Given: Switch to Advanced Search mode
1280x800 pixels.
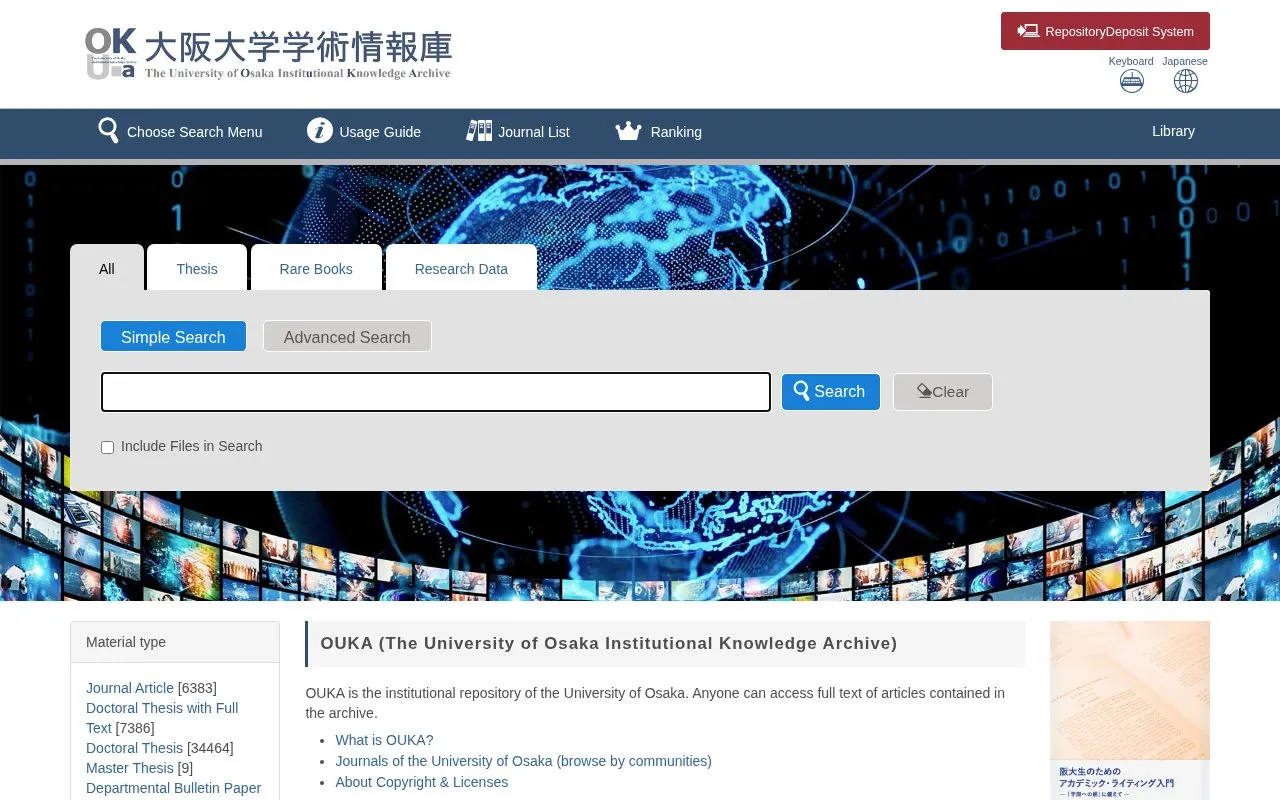Looking at the screenshot, I should pos(347,336).
